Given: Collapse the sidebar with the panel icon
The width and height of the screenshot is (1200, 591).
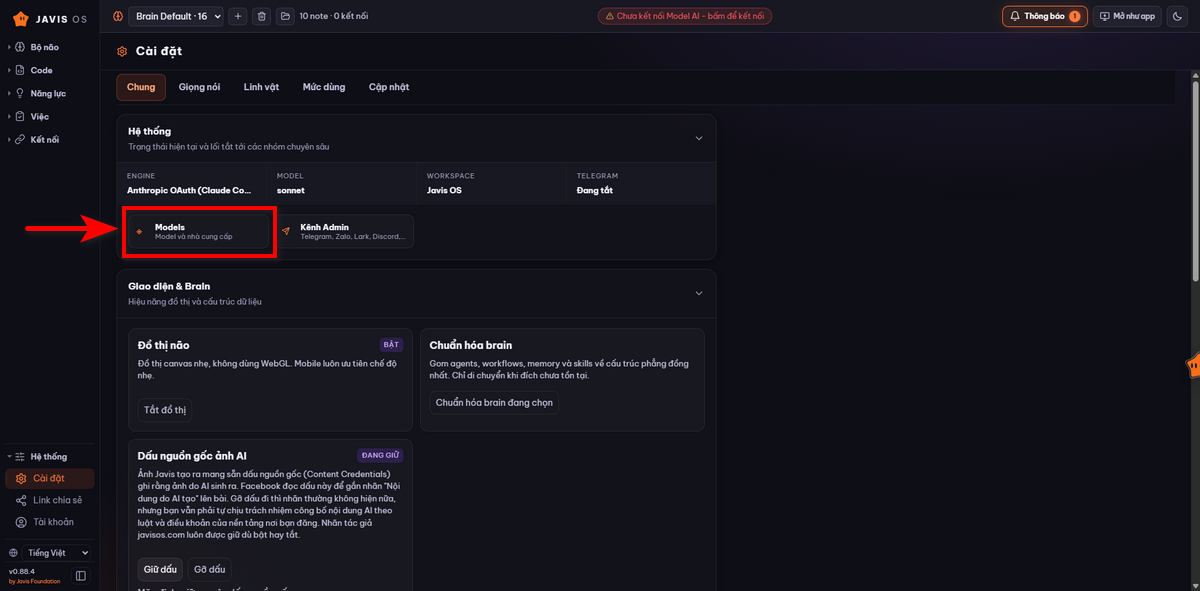Looking at the screenshot, I should (x=81, y=576).
